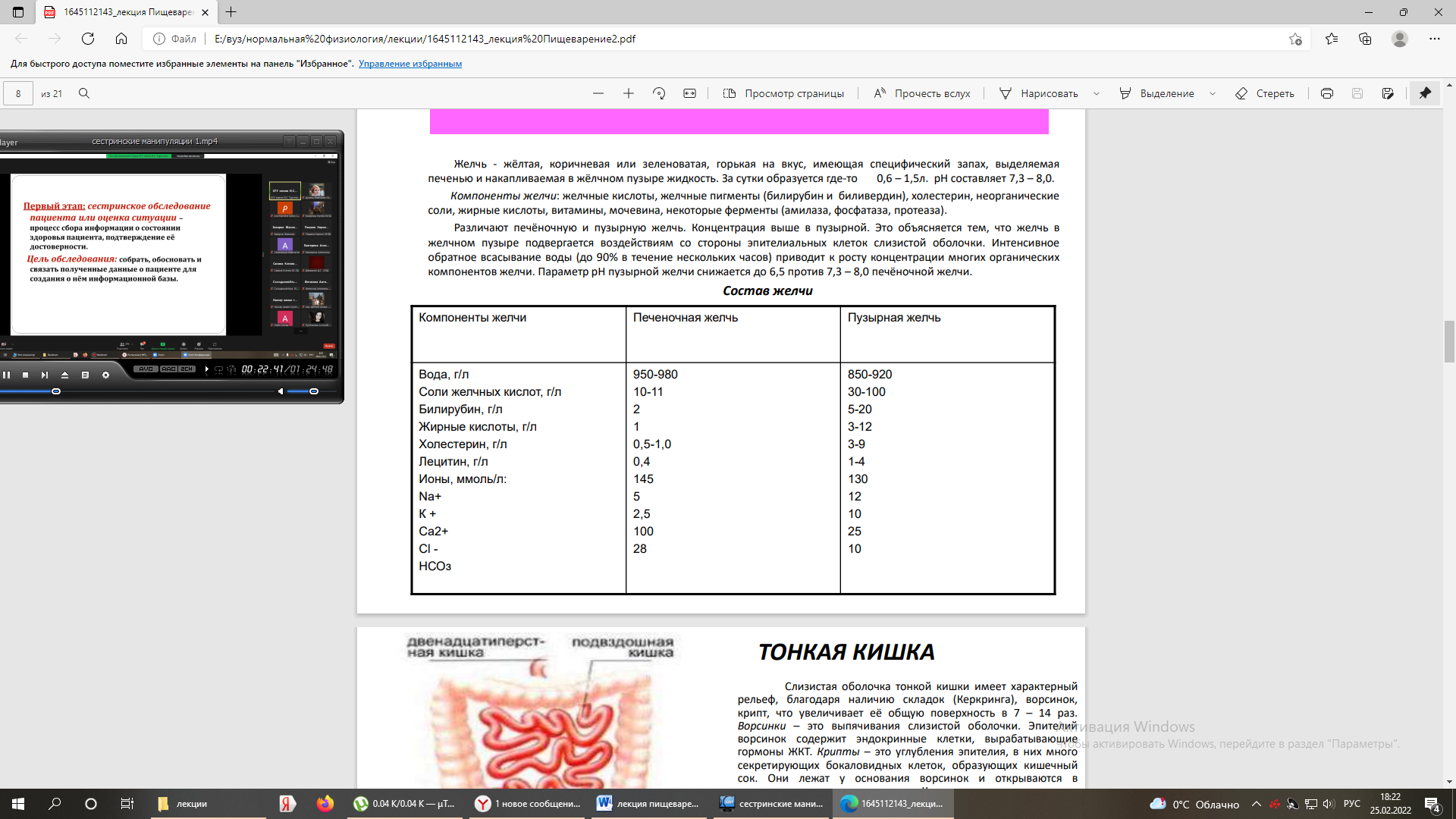Save the PDF document
This screenshot has width=1456, height=819.
coord(1357,93)
